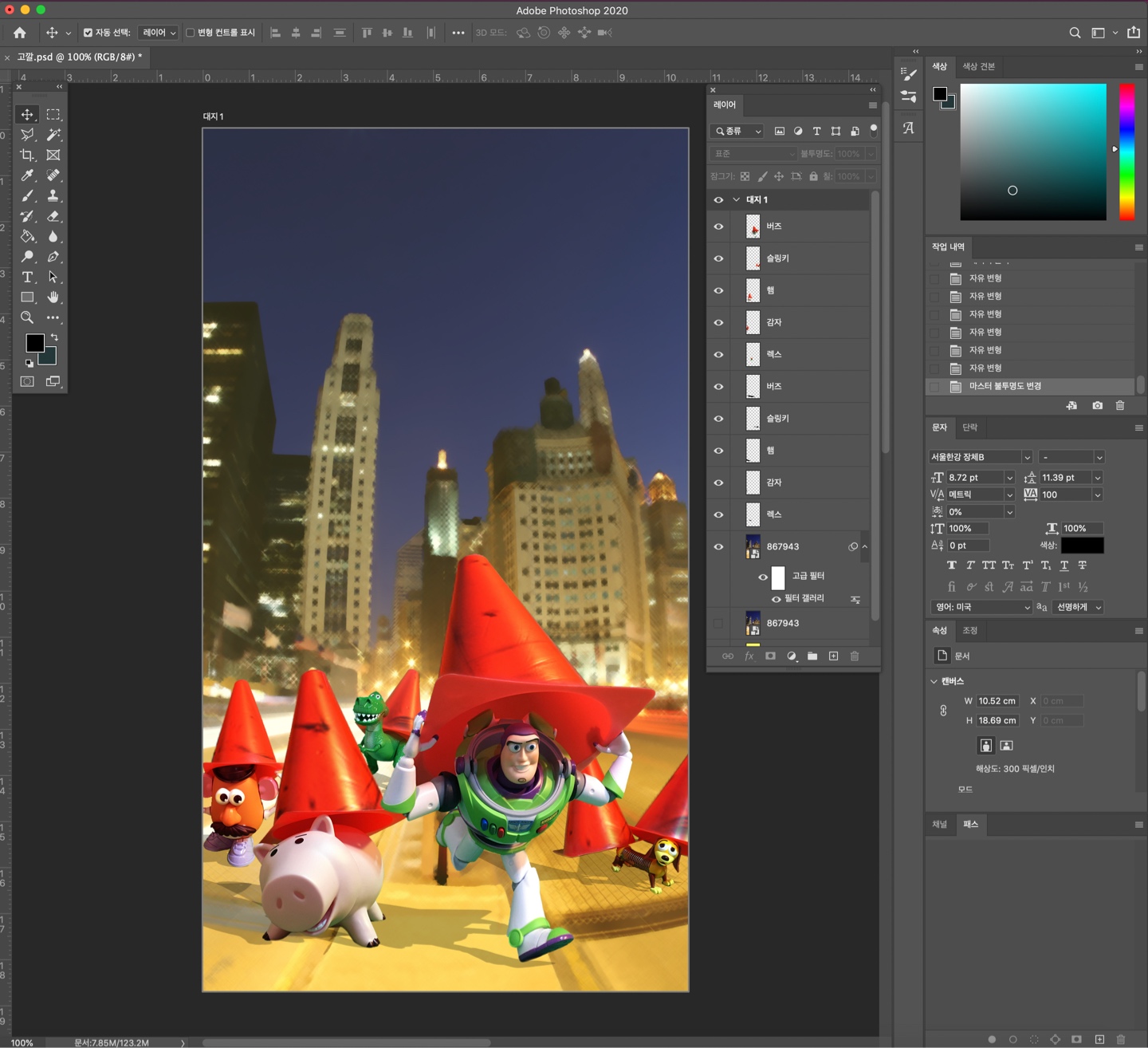Click the Home icon in options bar
Screen dimensions: 1148x1048
click(x=20, y=33)
